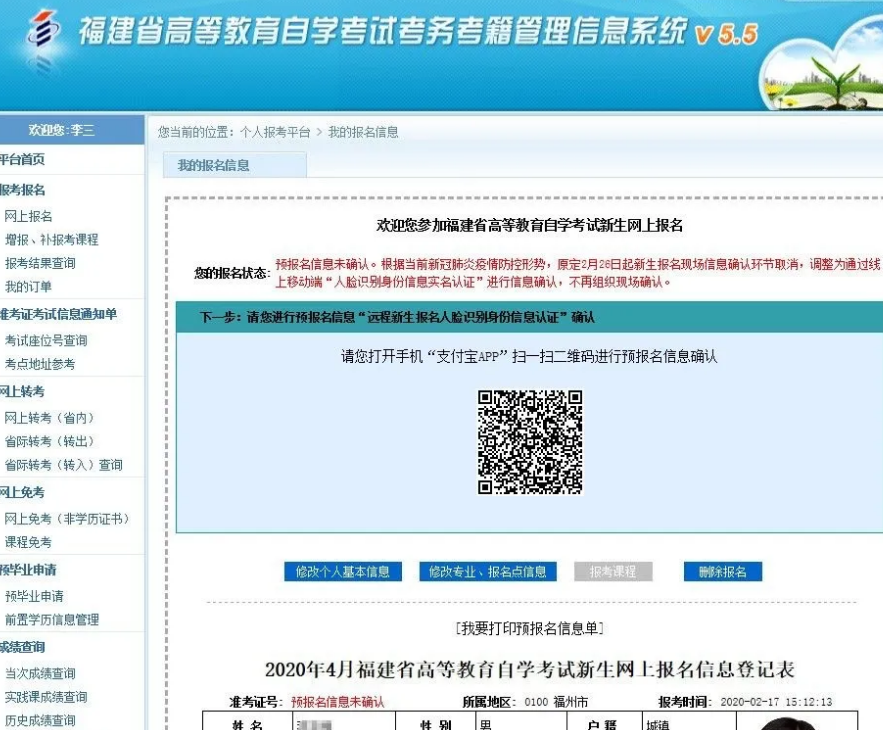Viewport: 883px width, 730px height.
Task: Click the 成绩查询 section header
Action: (x=23, y=647)
